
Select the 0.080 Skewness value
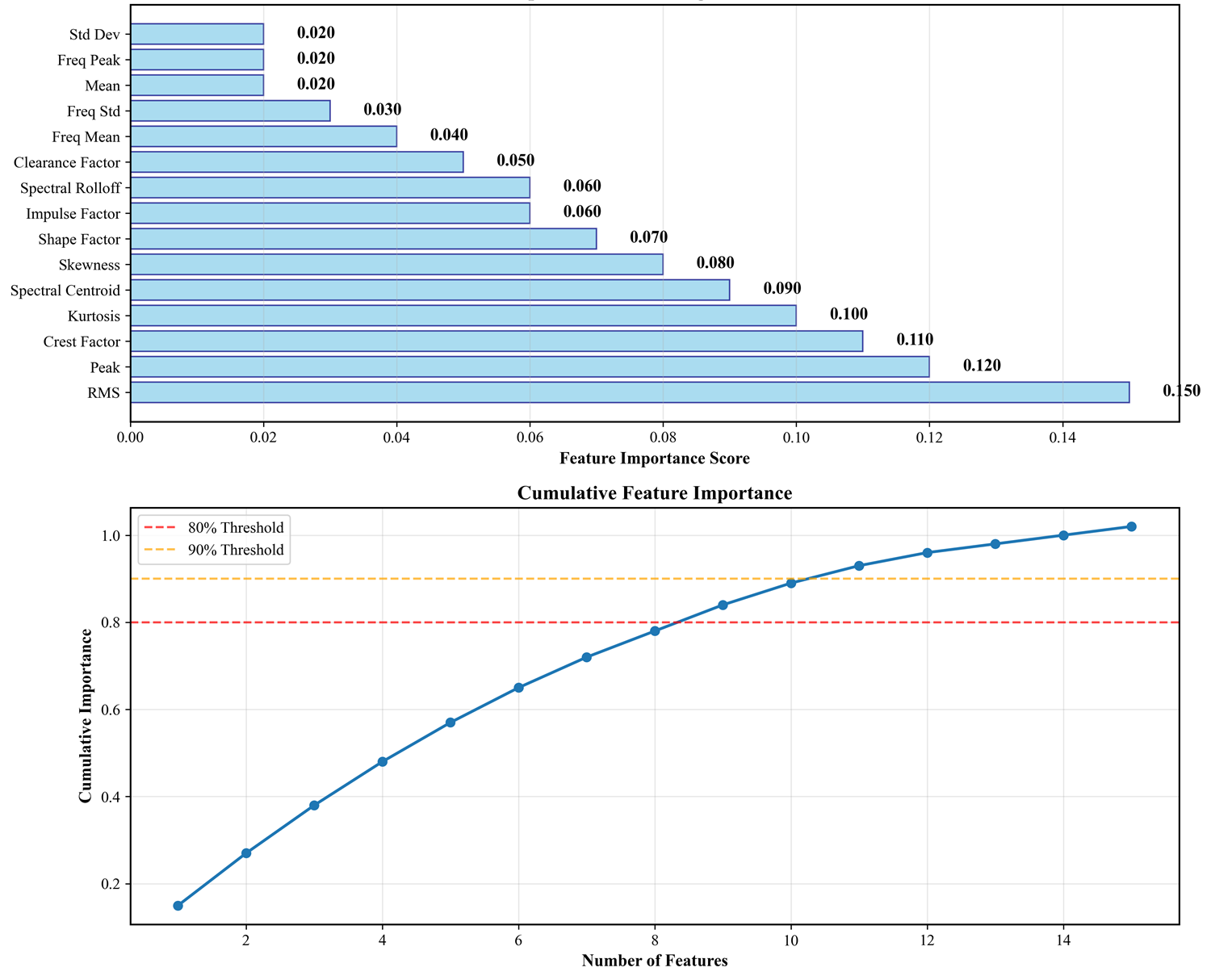click(715, 263)
